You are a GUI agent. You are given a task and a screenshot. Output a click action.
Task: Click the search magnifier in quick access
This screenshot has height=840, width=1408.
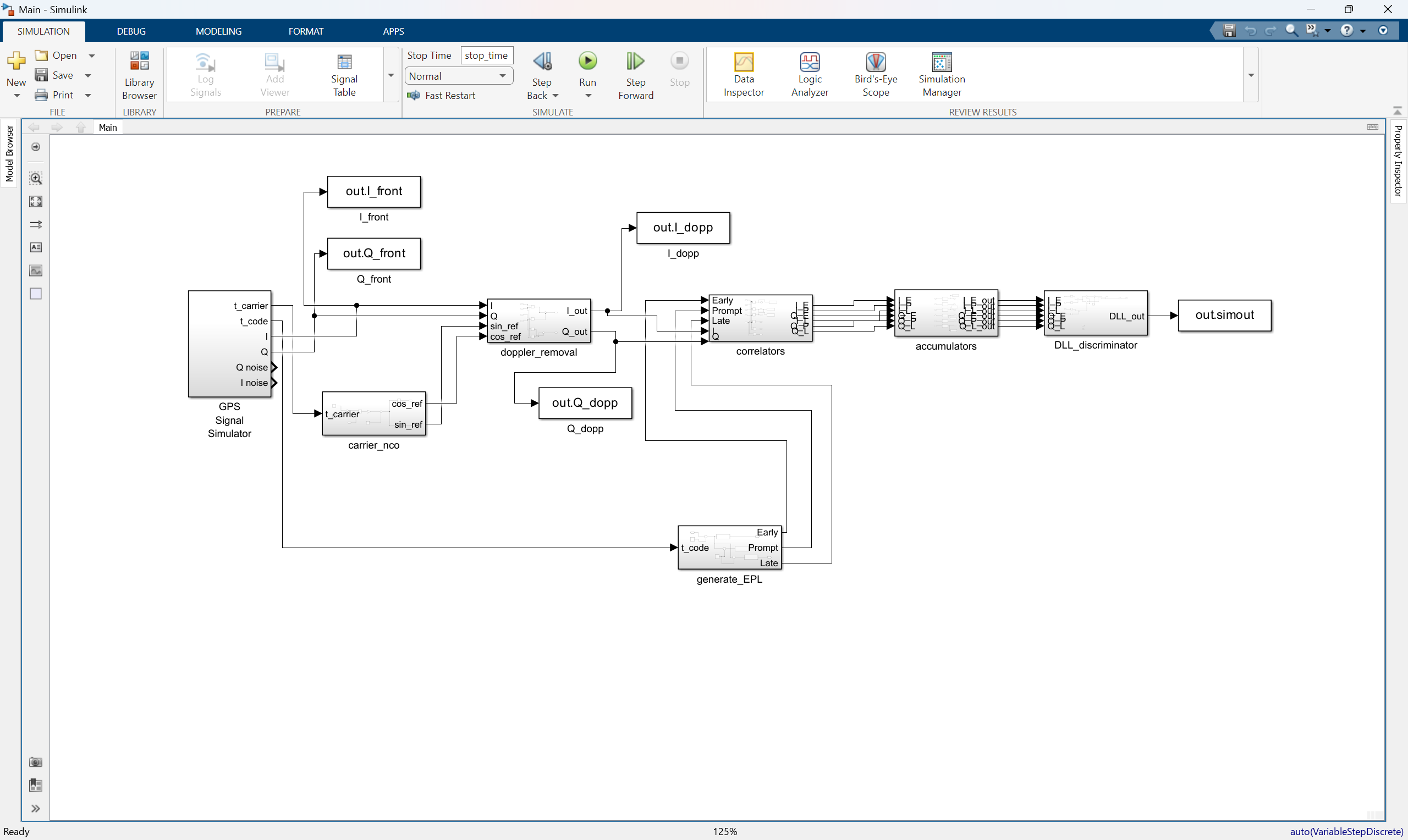pos(1291,31)
